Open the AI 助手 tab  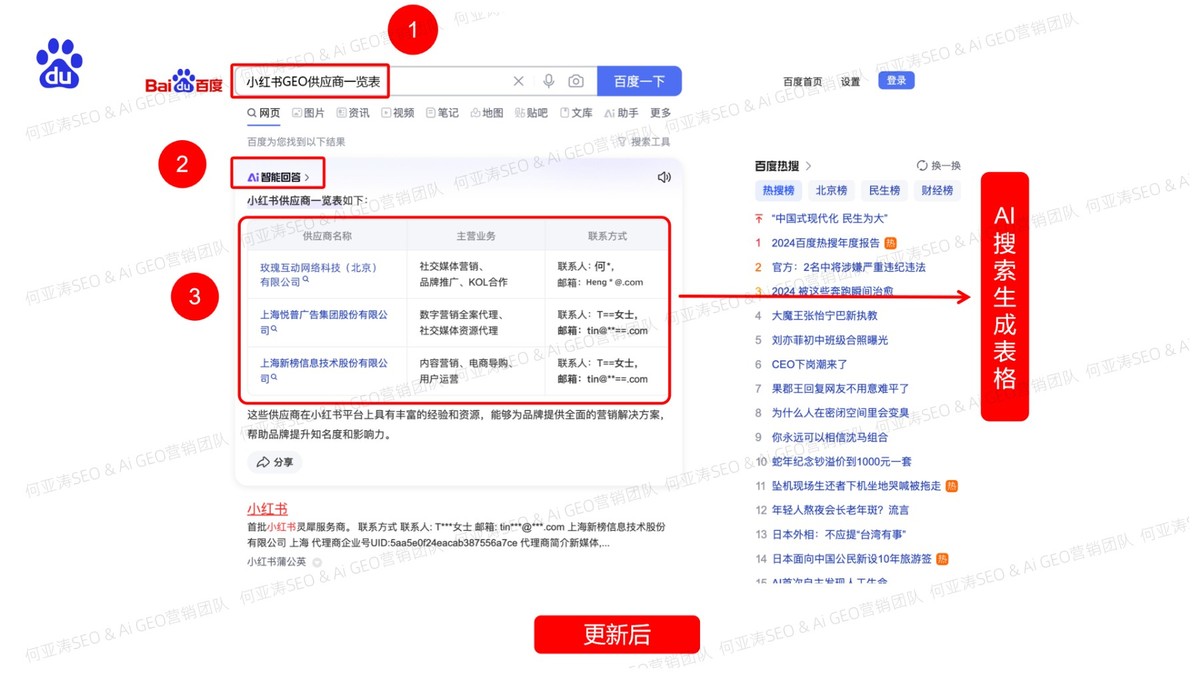click(621, 113)
